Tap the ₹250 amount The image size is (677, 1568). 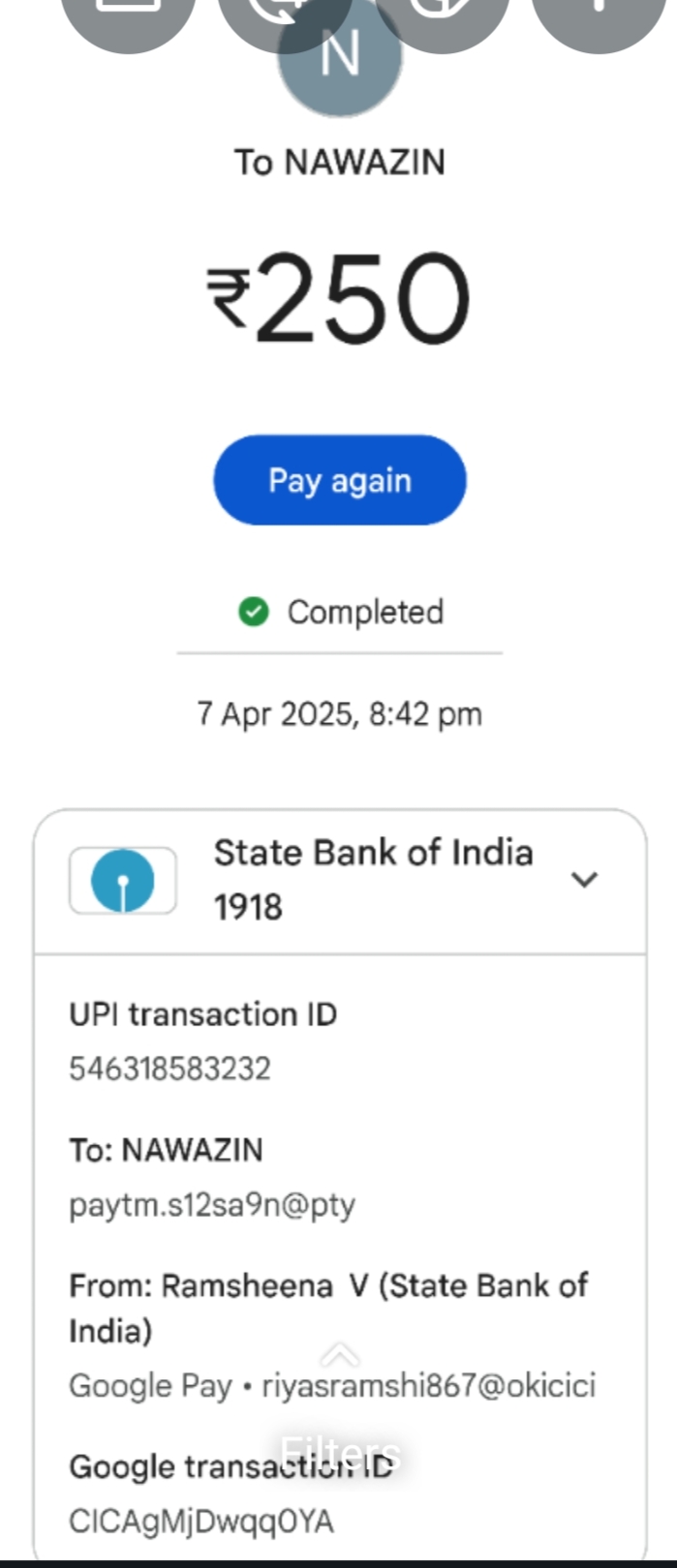(339, 298)
